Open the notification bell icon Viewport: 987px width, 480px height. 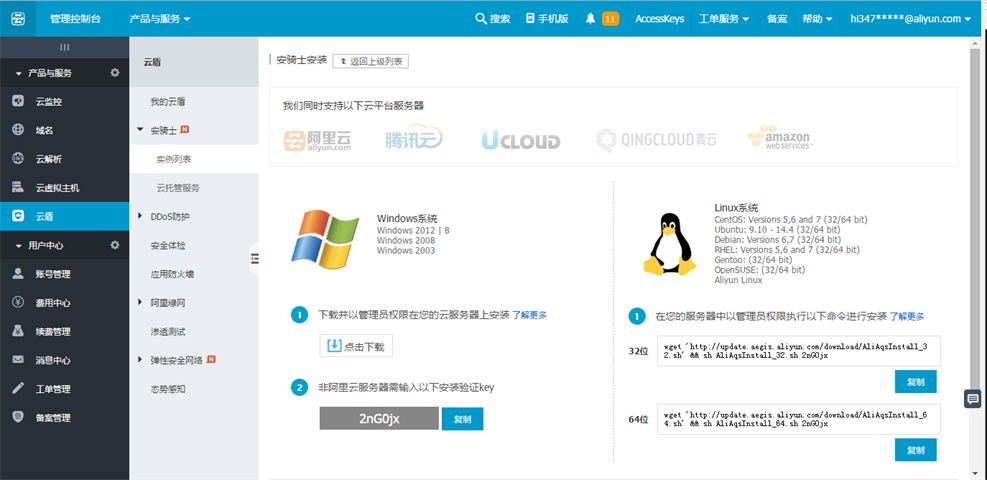pos(590,18)
